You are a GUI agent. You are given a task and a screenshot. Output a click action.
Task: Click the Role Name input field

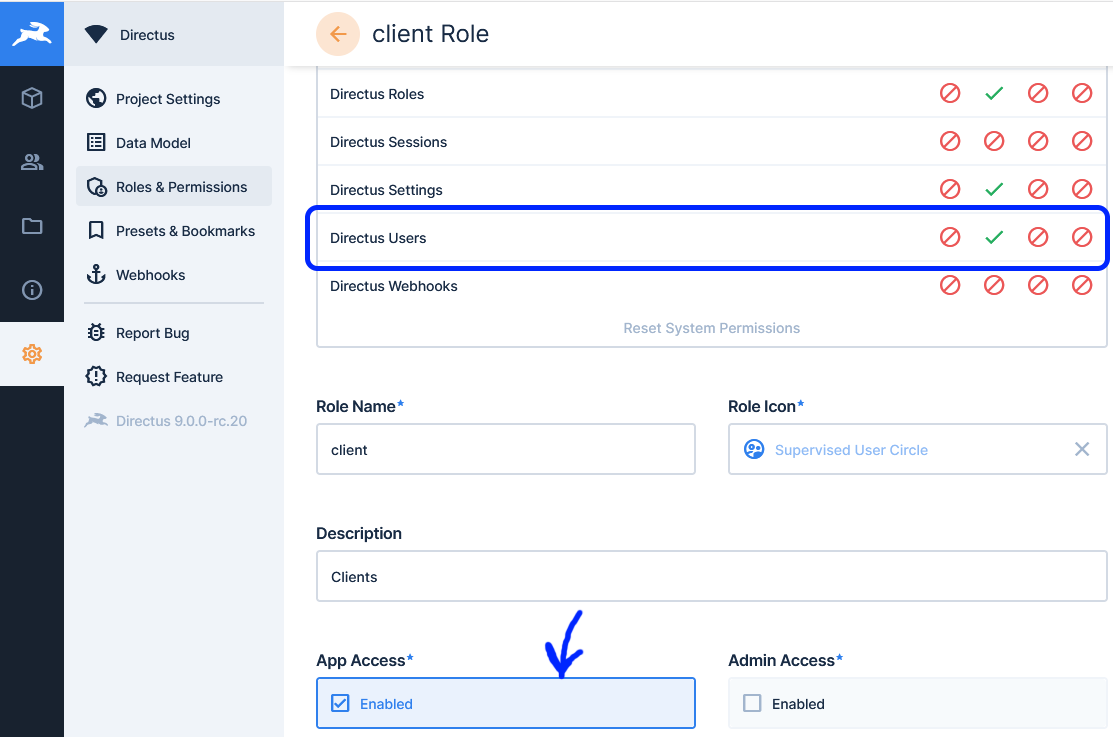point(505,449)
